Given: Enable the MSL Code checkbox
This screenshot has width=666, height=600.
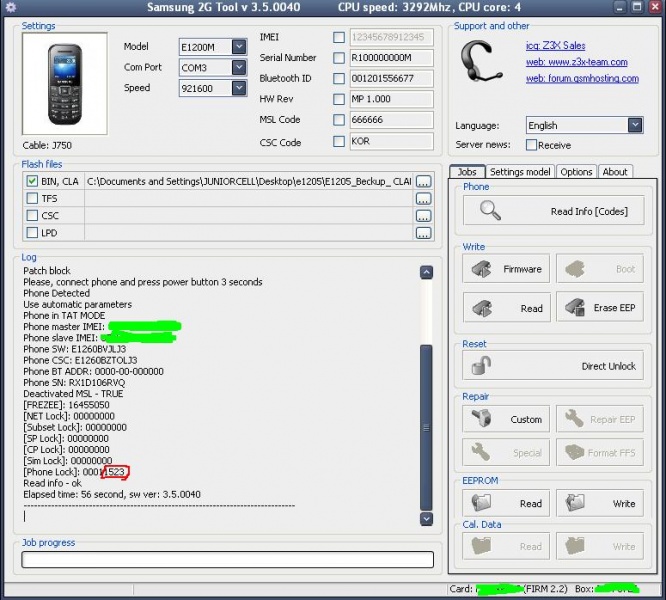Looking at the screenshot, I should [339, 120].
